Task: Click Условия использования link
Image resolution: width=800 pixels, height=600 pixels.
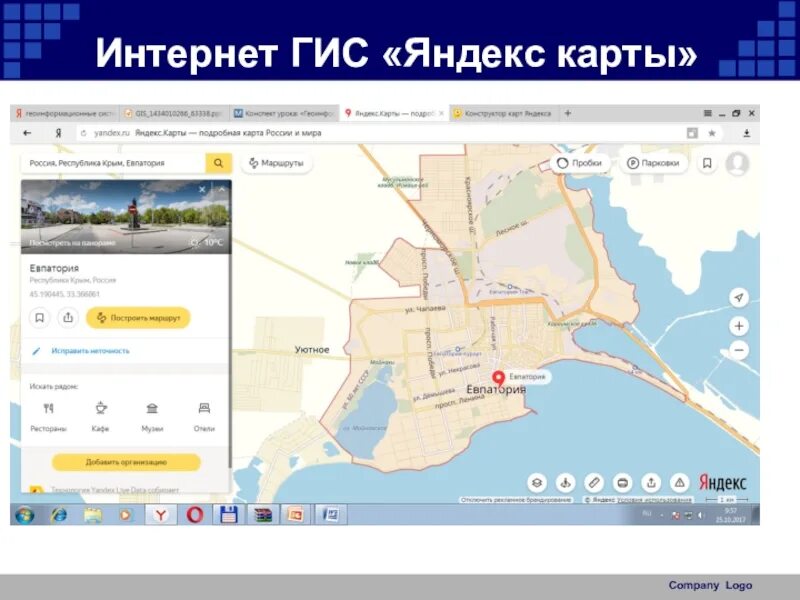Action: (655, 500)
